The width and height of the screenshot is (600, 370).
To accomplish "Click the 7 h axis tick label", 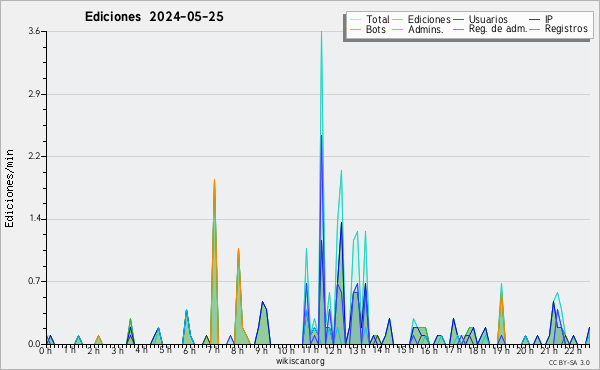I will (214, 350).
